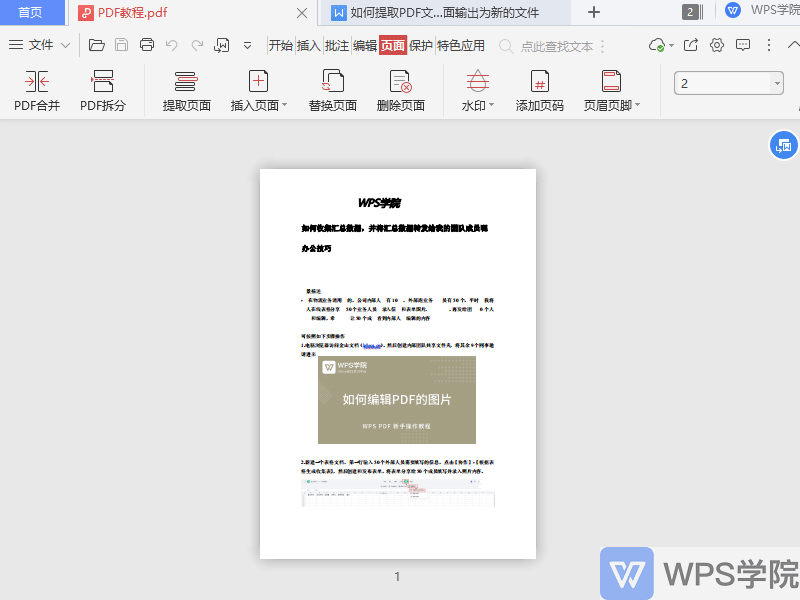This screenshot has width=800, height=600.
Task: Click the redo arrow icon
Action: coord(197,45)
